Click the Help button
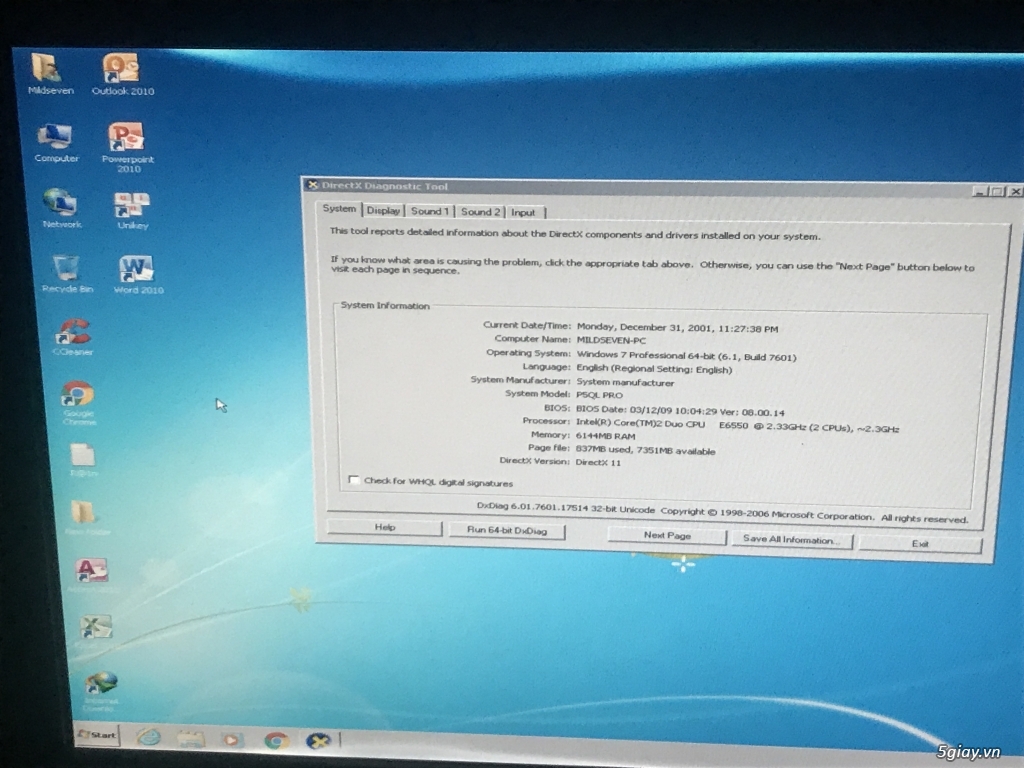The height and width of the screenshot is (768, 1024). click(385, 527)
